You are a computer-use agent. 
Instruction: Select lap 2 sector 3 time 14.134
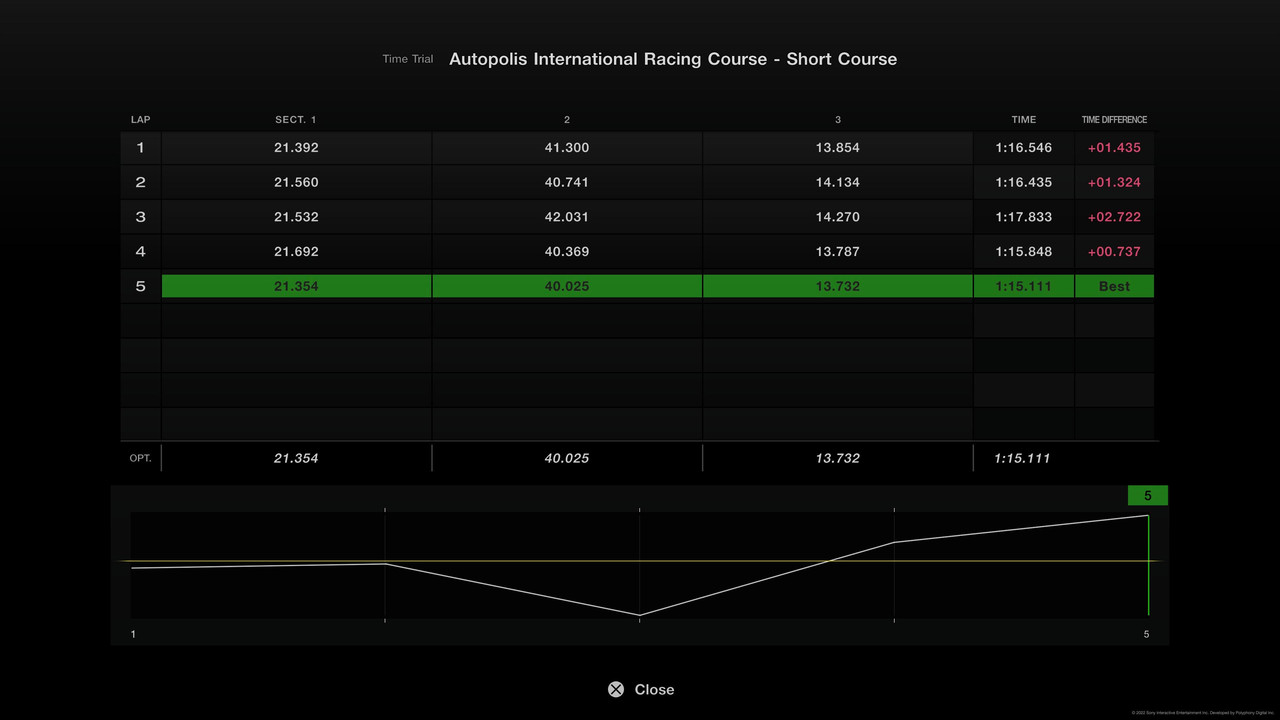click(x=838, y=182)
